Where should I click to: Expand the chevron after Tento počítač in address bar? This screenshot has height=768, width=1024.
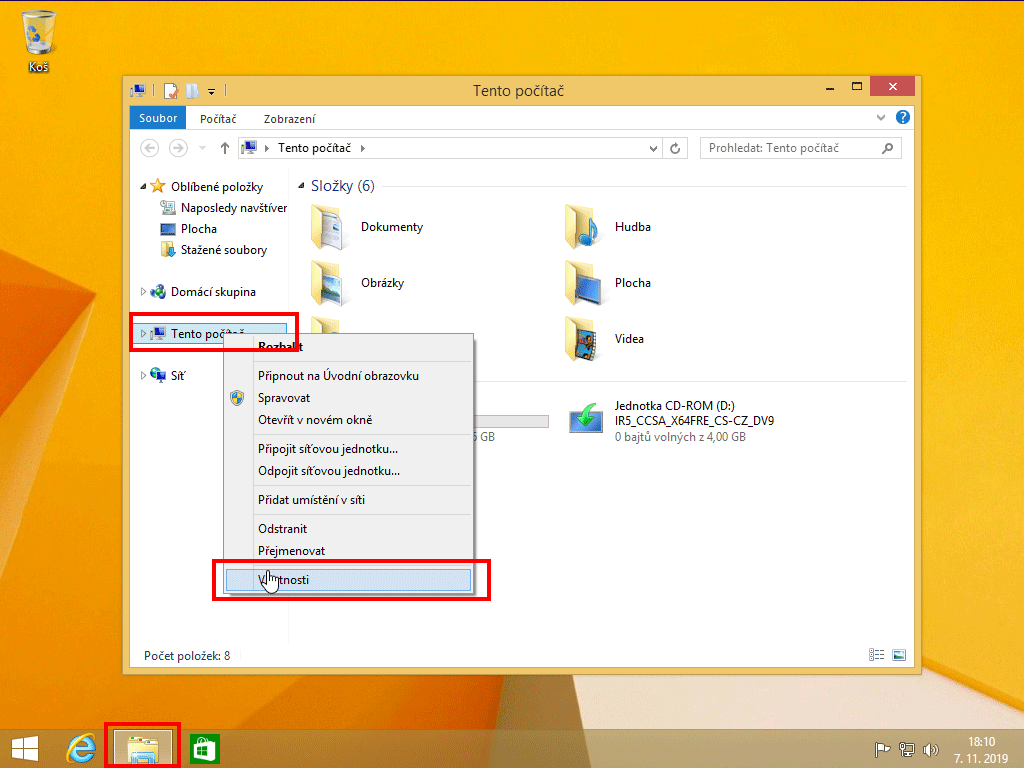click(x=363, y=148)
